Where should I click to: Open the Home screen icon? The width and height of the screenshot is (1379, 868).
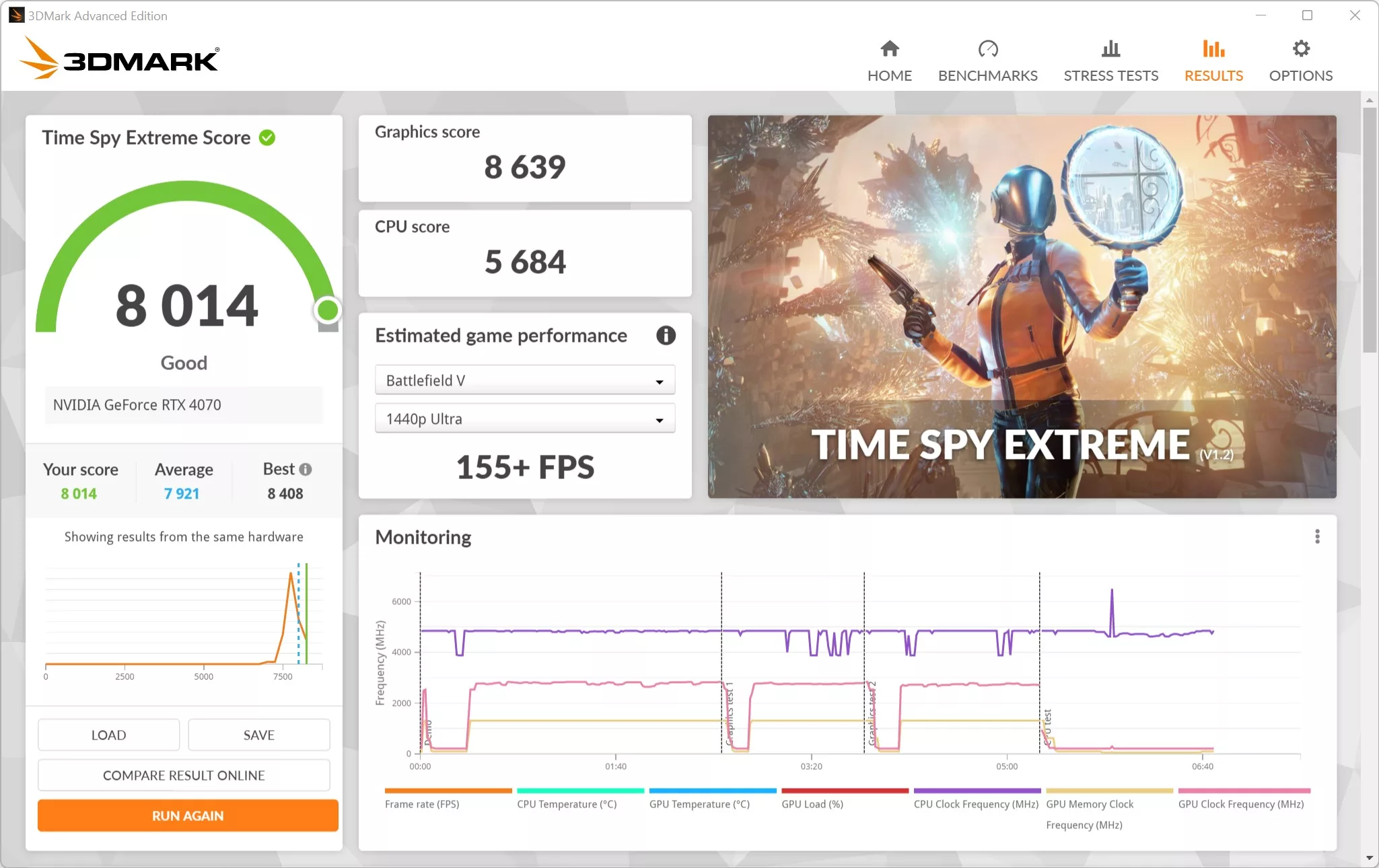(888, 49)
